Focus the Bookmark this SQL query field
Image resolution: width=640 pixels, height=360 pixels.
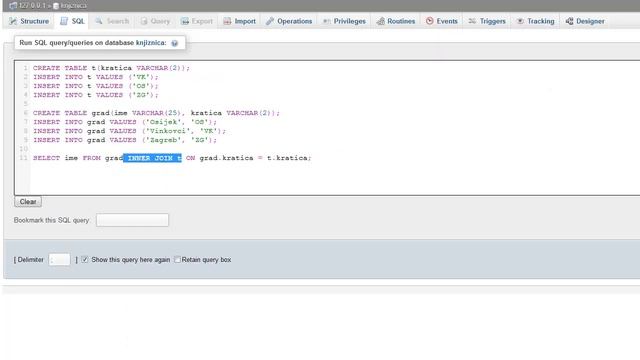coord(132,220)
